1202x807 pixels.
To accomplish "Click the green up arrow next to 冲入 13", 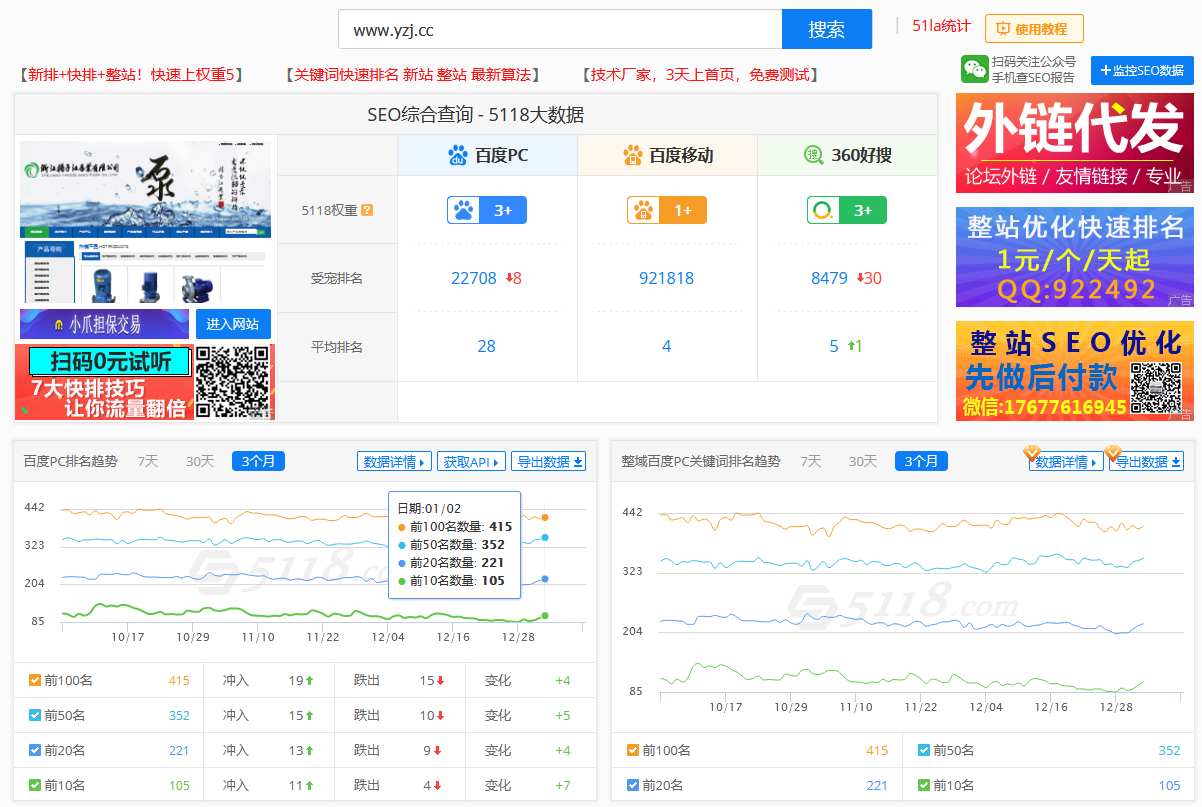I will coord(310,751).
